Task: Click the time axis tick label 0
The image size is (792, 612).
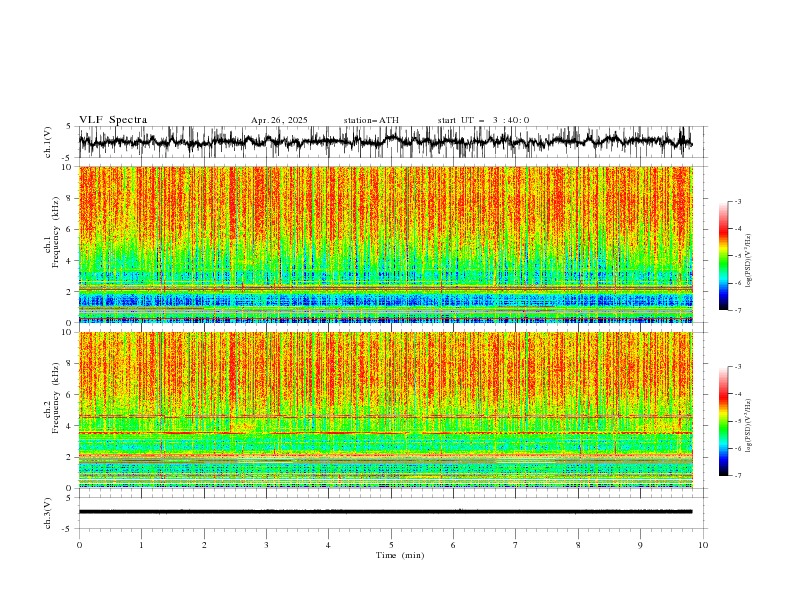Action: pyautogui.click(x=79, y=545)
